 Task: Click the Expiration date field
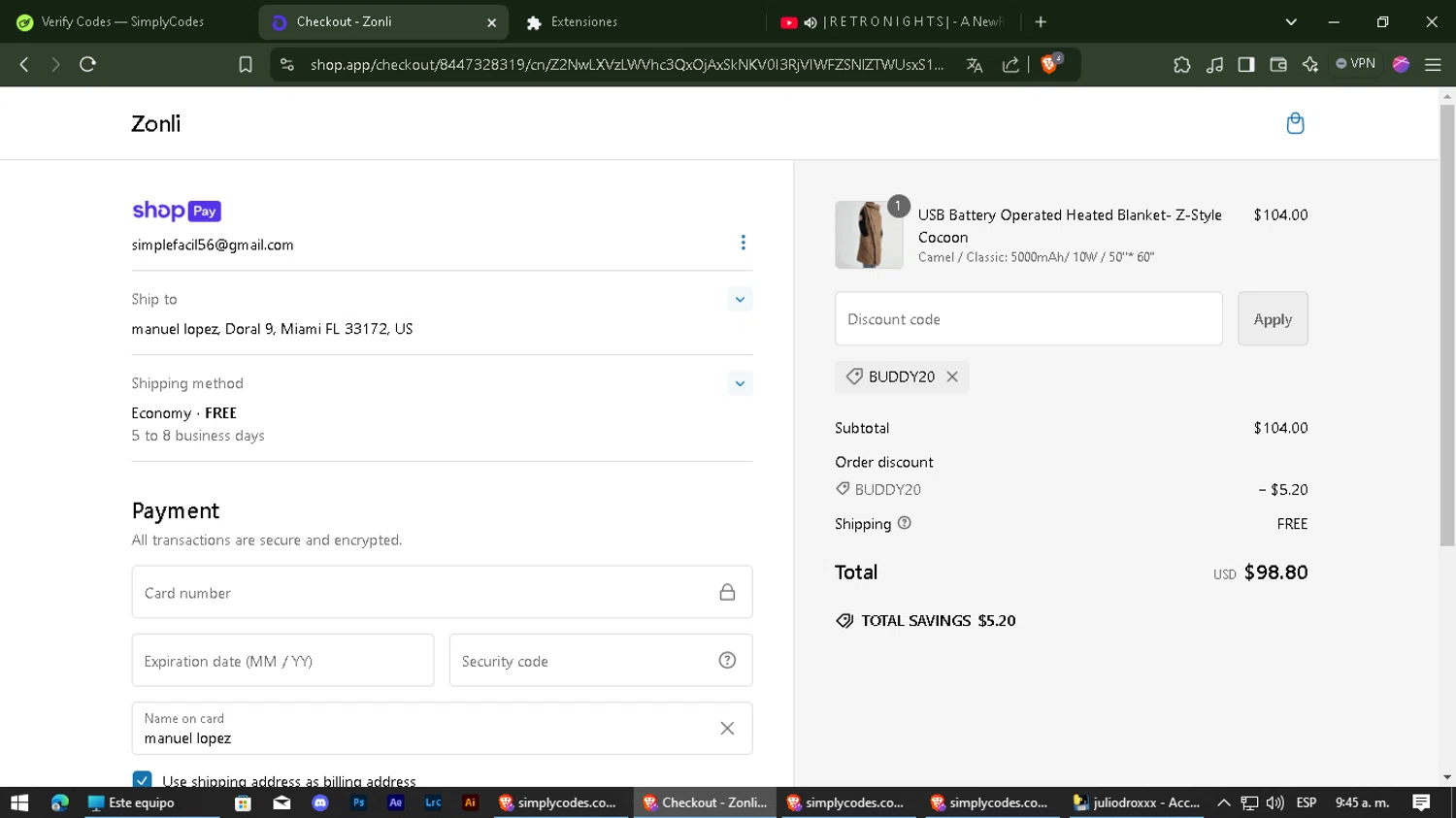coord(282,661)
